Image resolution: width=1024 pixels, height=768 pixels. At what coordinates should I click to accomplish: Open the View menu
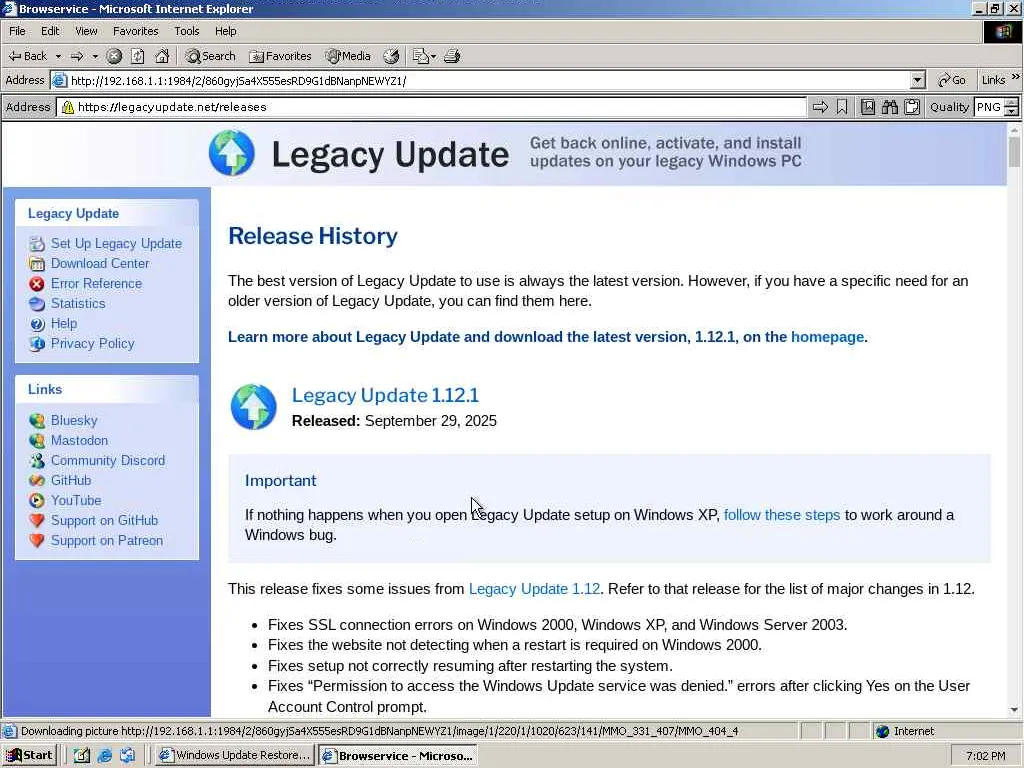pos(86,31)
